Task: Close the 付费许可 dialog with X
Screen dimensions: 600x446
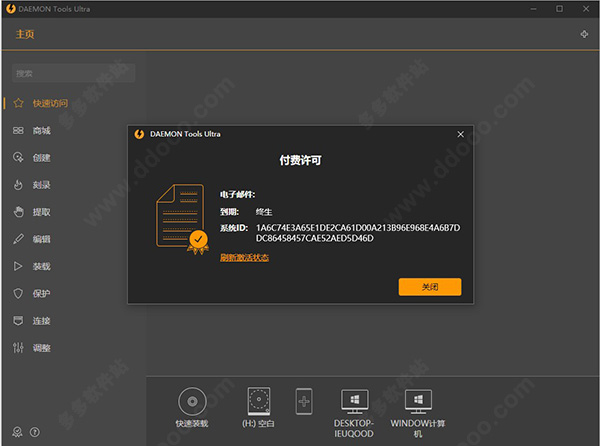Action: pos(460,134)
